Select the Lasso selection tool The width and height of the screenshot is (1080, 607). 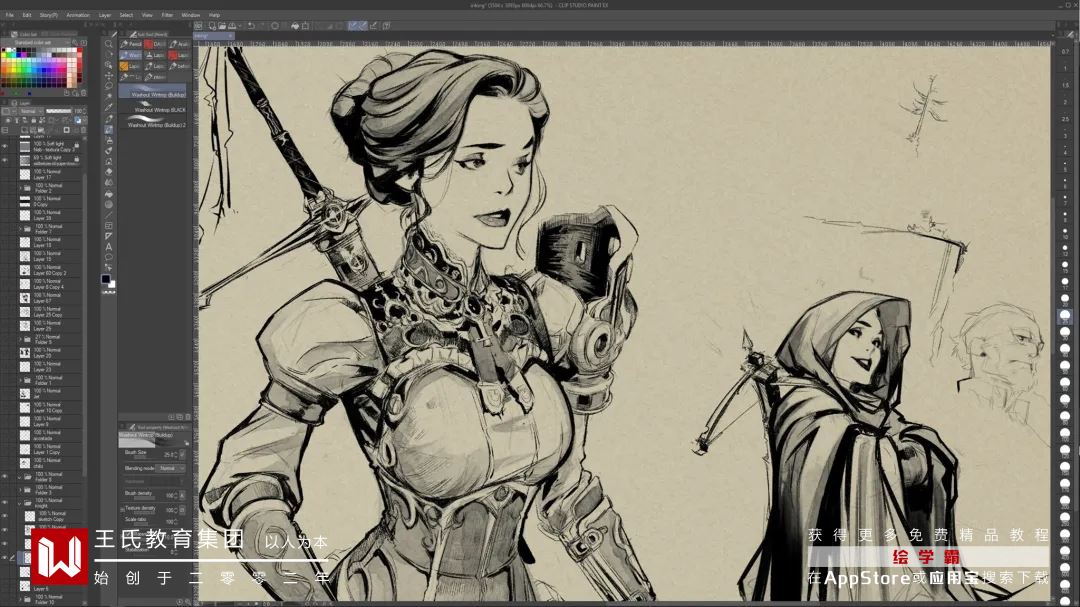(x=109, y=87)
